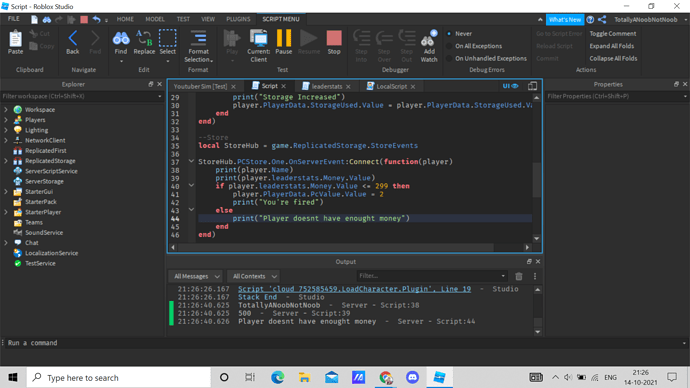Screen dimensions: 690x388
Task: Open Format Selection tool
Action: pyautogui.click(x=198, y=46)
